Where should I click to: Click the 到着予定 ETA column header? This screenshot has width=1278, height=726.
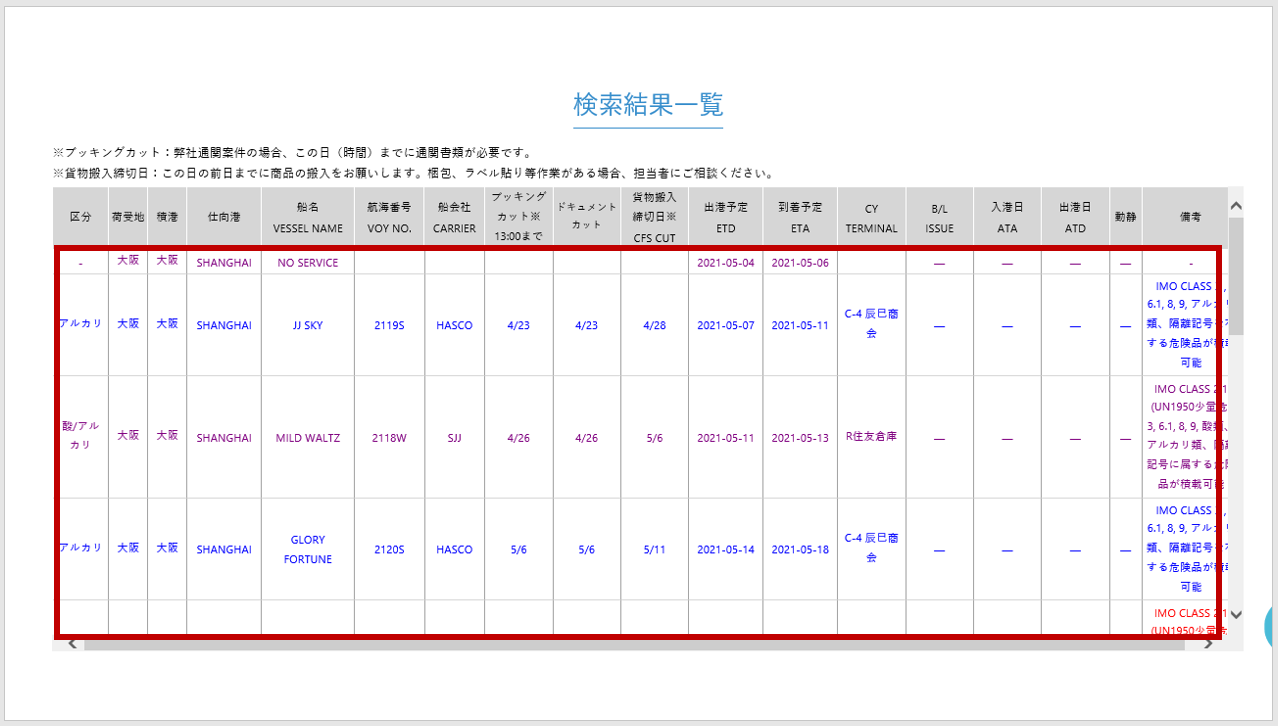coord(800,216)
